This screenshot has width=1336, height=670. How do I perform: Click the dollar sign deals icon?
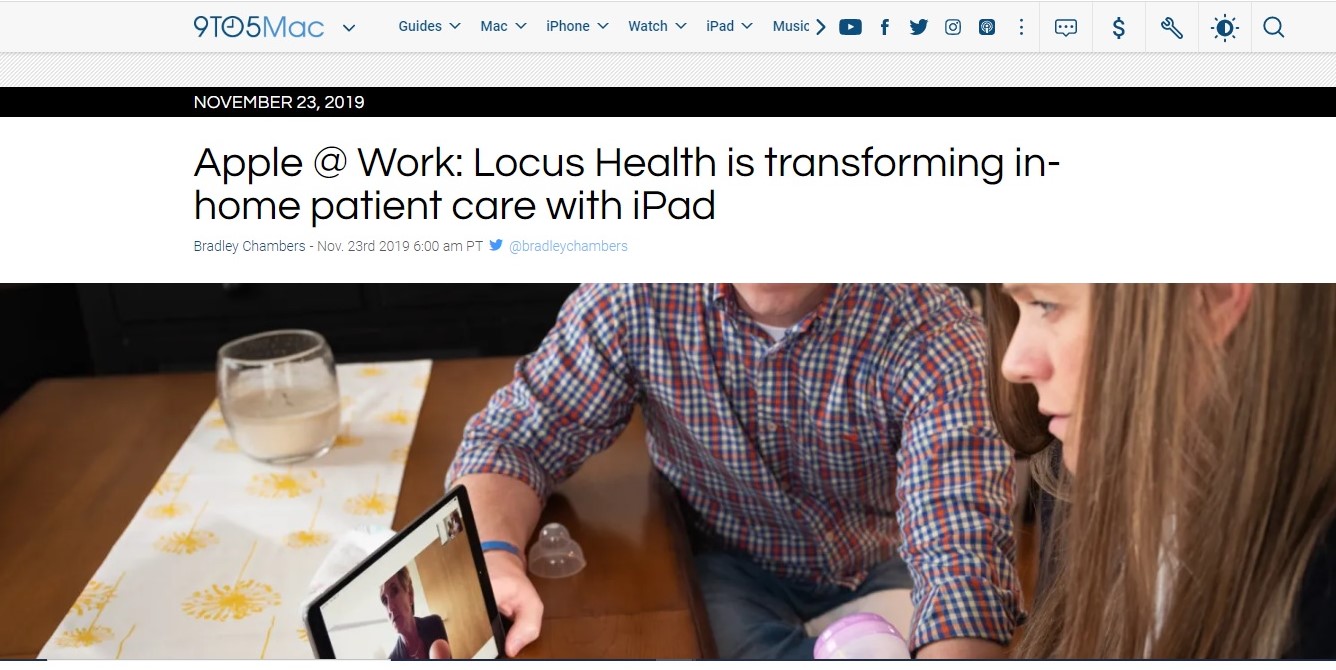(1119, 28)
